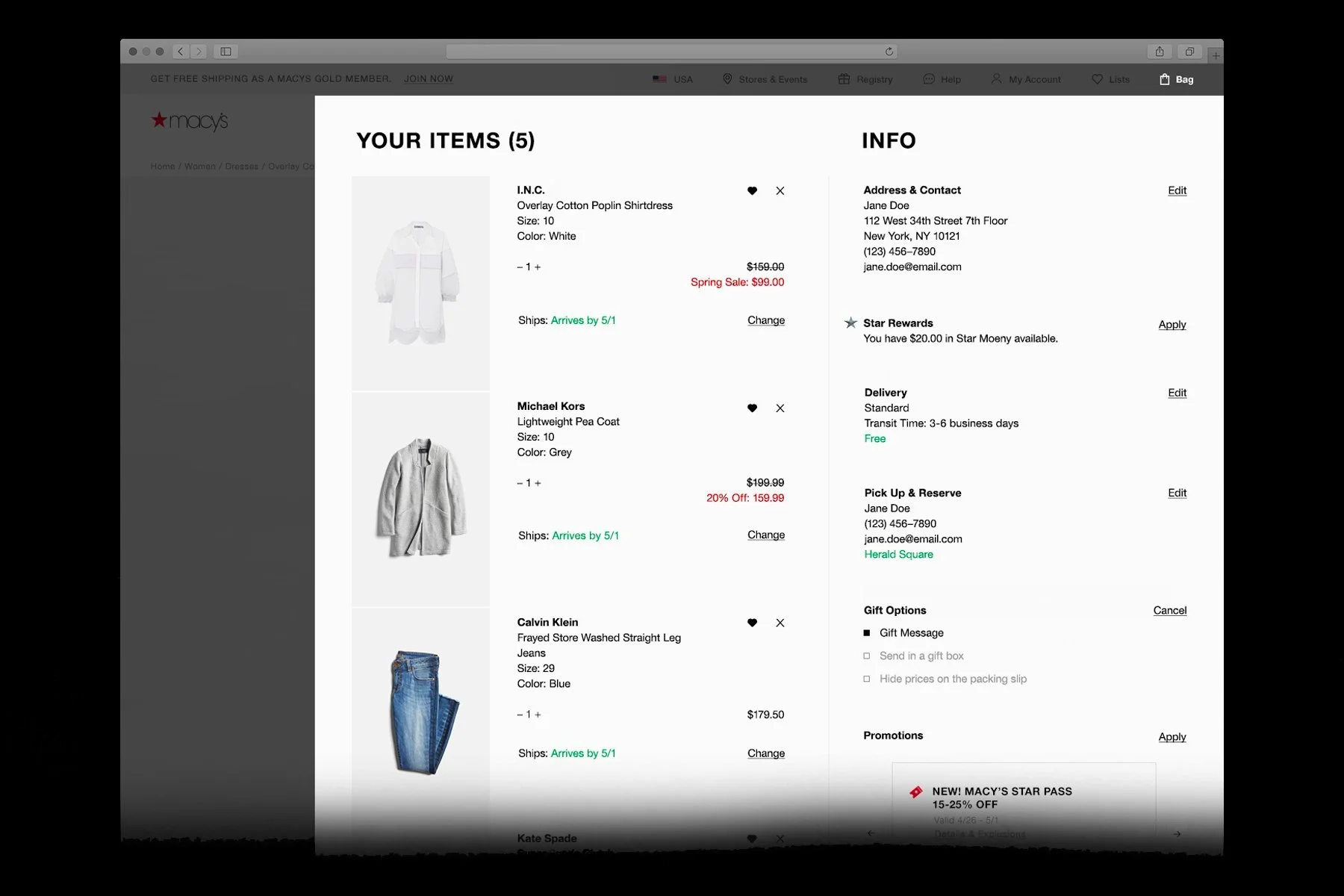This screenshot has height=896, width=1344.
Task: Click jane.doe@email.com under Address & Contact
Action: coord(912,267)
